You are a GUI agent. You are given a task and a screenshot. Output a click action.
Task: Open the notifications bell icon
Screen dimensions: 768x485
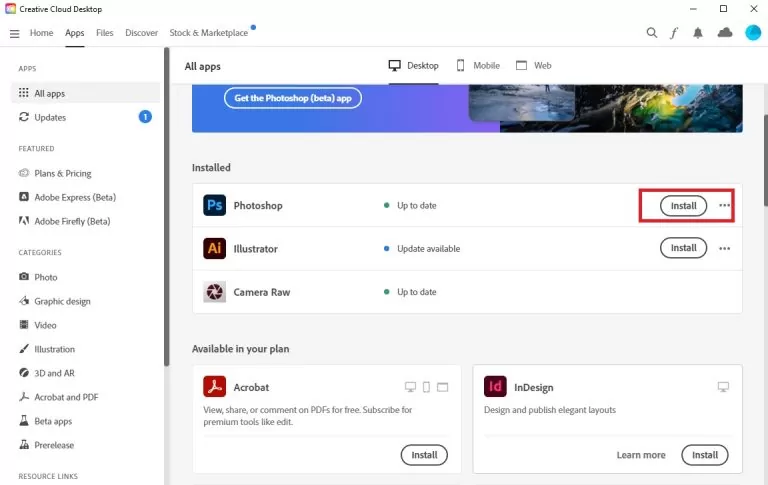(698, 33)
